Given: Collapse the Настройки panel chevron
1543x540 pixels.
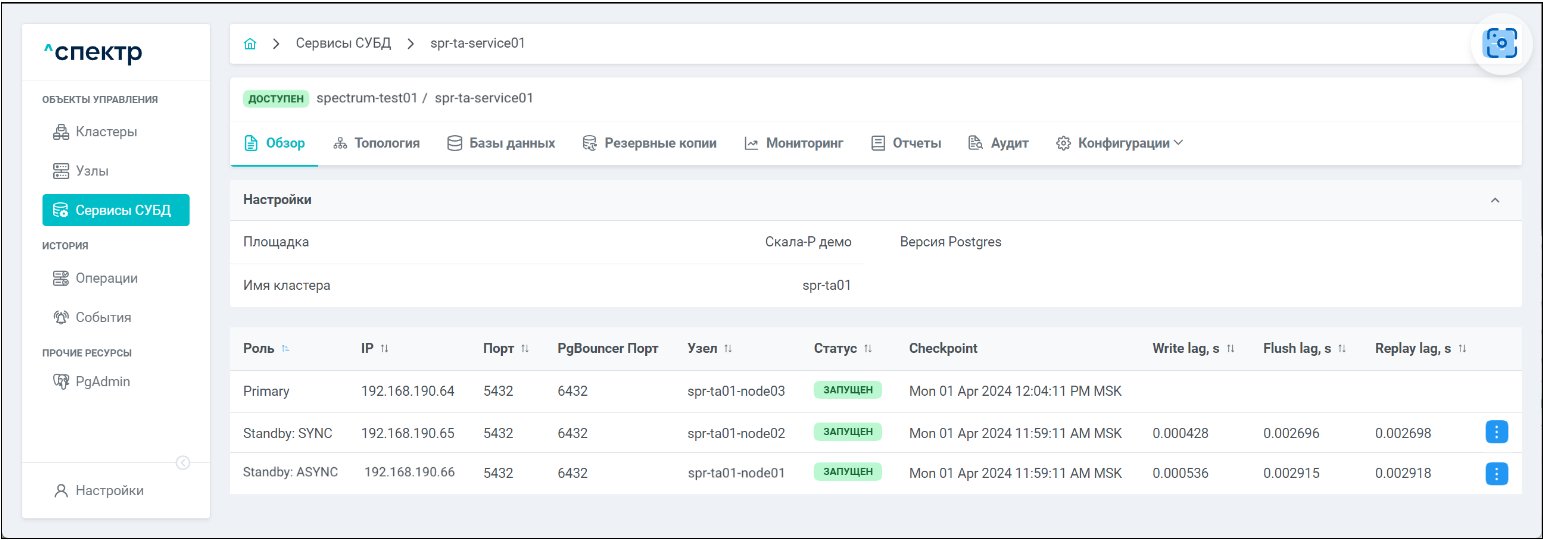Looking at the screenshot, I should click(x=1495, y=200).
